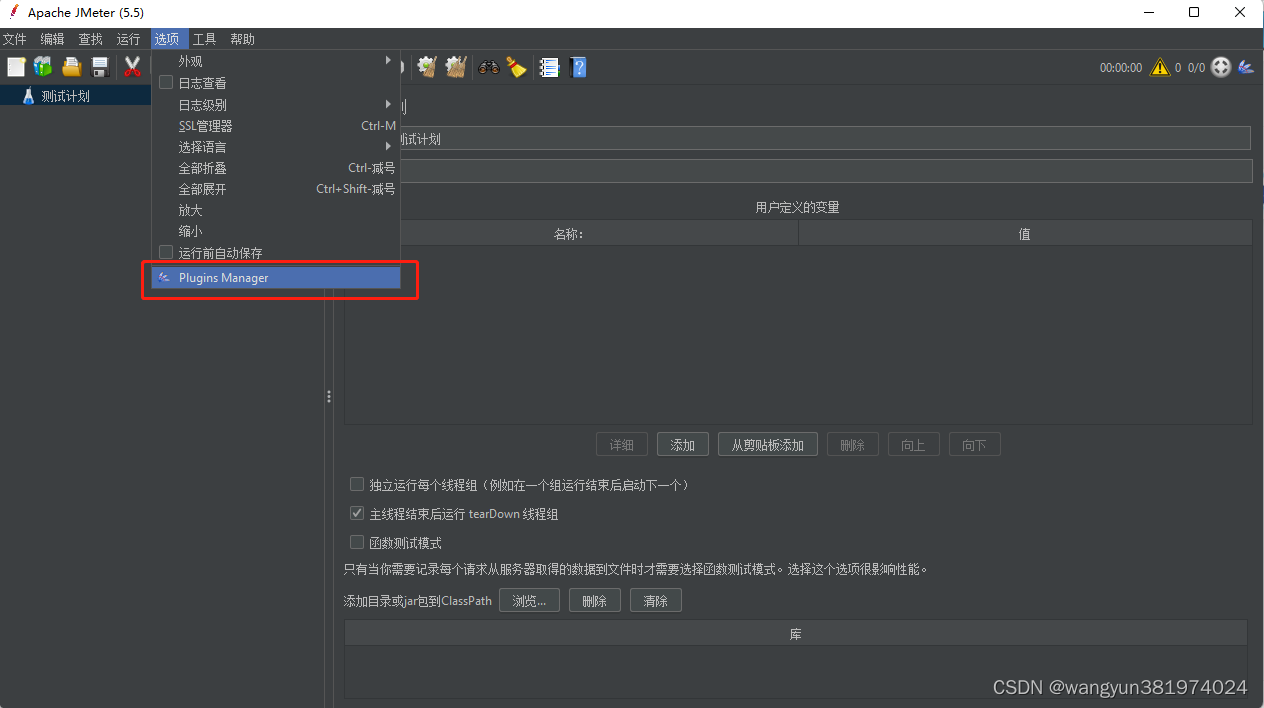Click the Cut scissors toolbar icon

click(132, 67)
